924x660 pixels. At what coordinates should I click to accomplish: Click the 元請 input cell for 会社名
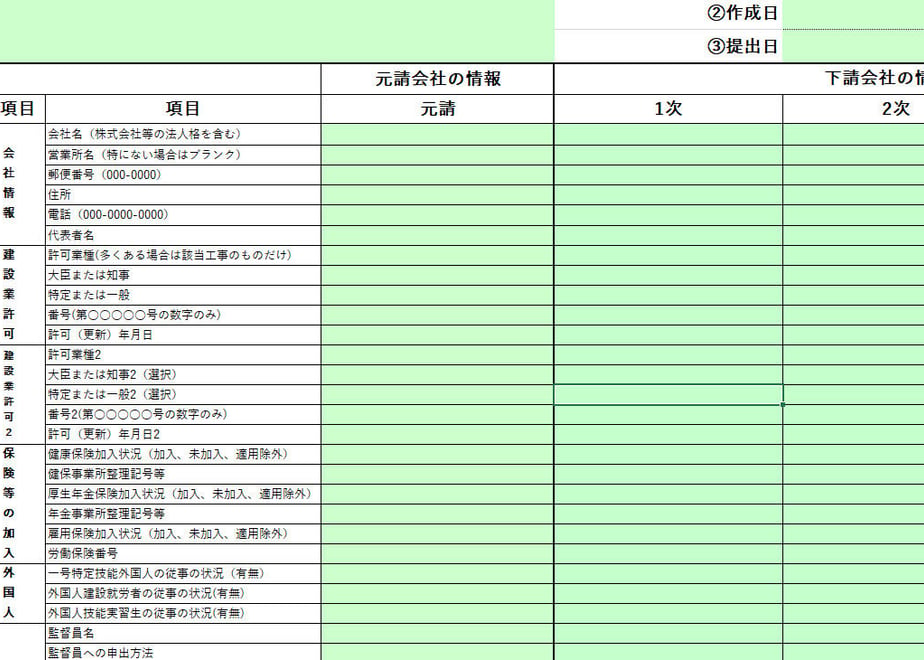pyautogui.click(x=438, y=134)
